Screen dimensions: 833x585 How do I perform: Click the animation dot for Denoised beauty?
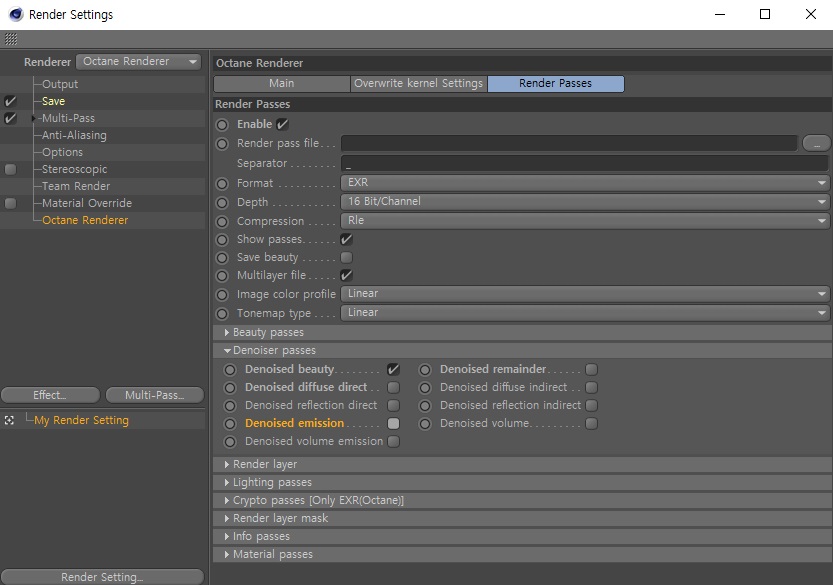tap(230, 370)
